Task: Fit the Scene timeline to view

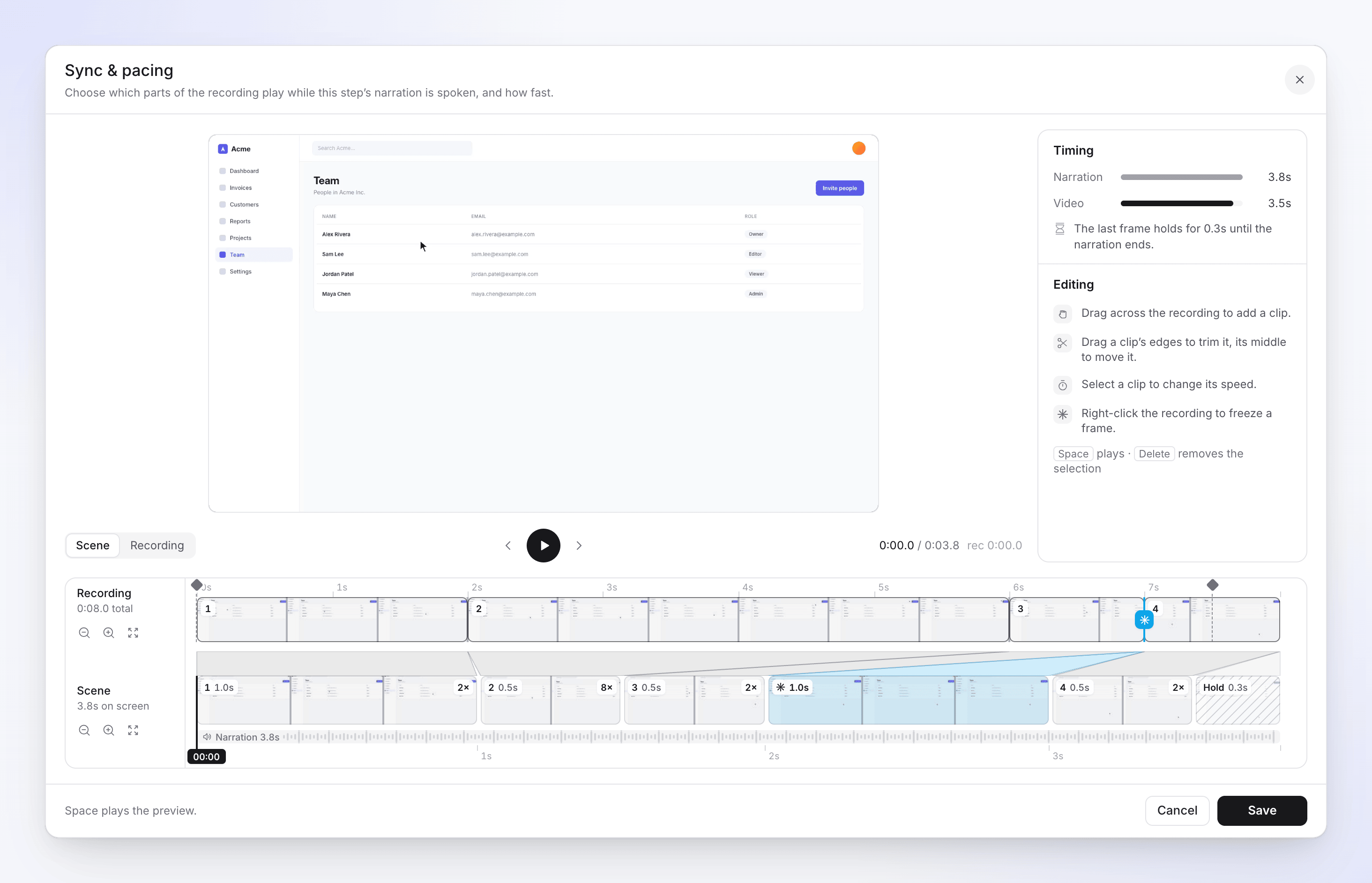Action: point(133,730)
